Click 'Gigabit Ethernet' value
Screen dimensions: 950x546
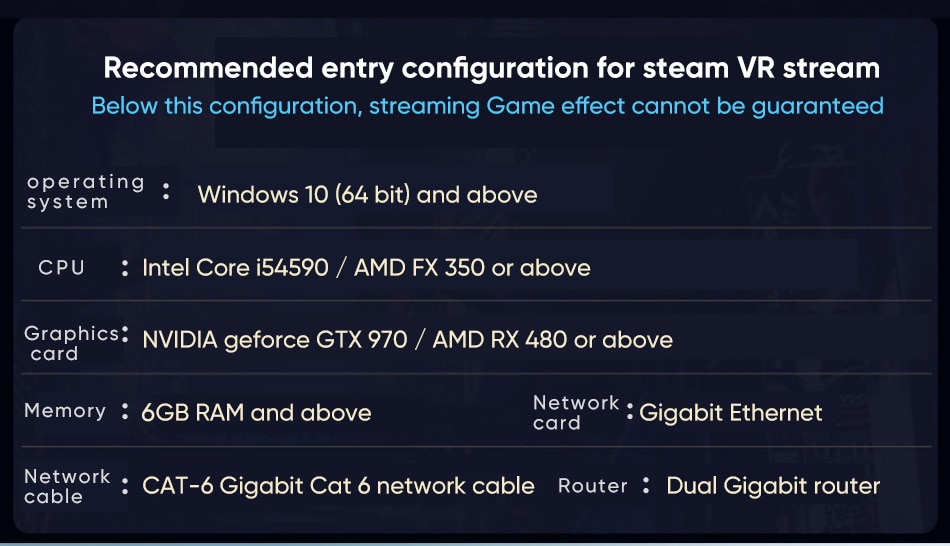click(x=731, y=413)
